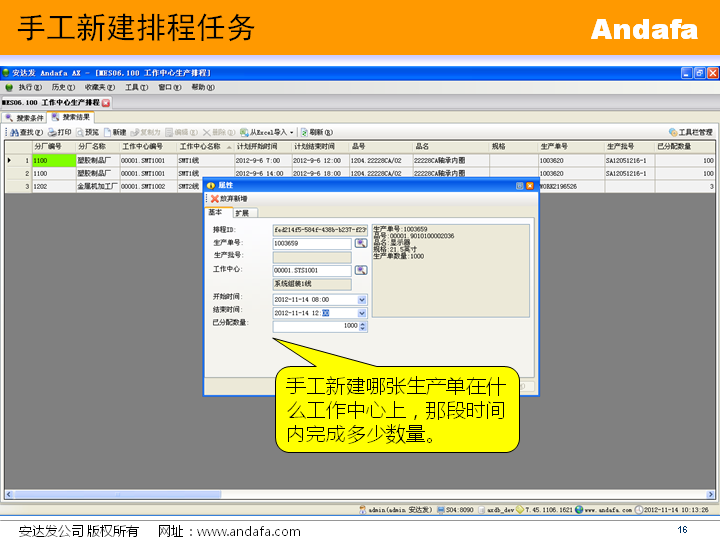Screen dimensions: 720x540
Task: Click 新建 to create new schedule
Action: pyautogui.click(x=114, y=132)
